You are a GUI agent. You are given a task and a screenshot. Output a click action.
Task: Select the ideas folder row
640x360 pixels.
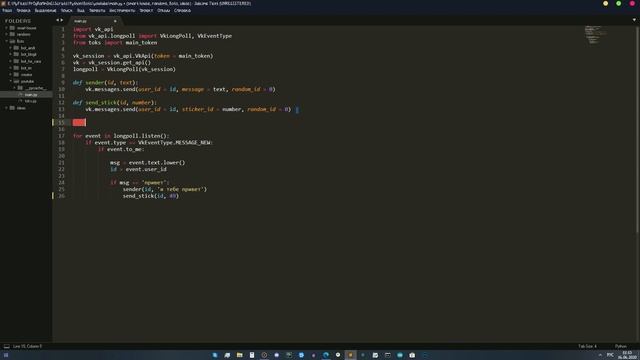click(x=26, y=108)
